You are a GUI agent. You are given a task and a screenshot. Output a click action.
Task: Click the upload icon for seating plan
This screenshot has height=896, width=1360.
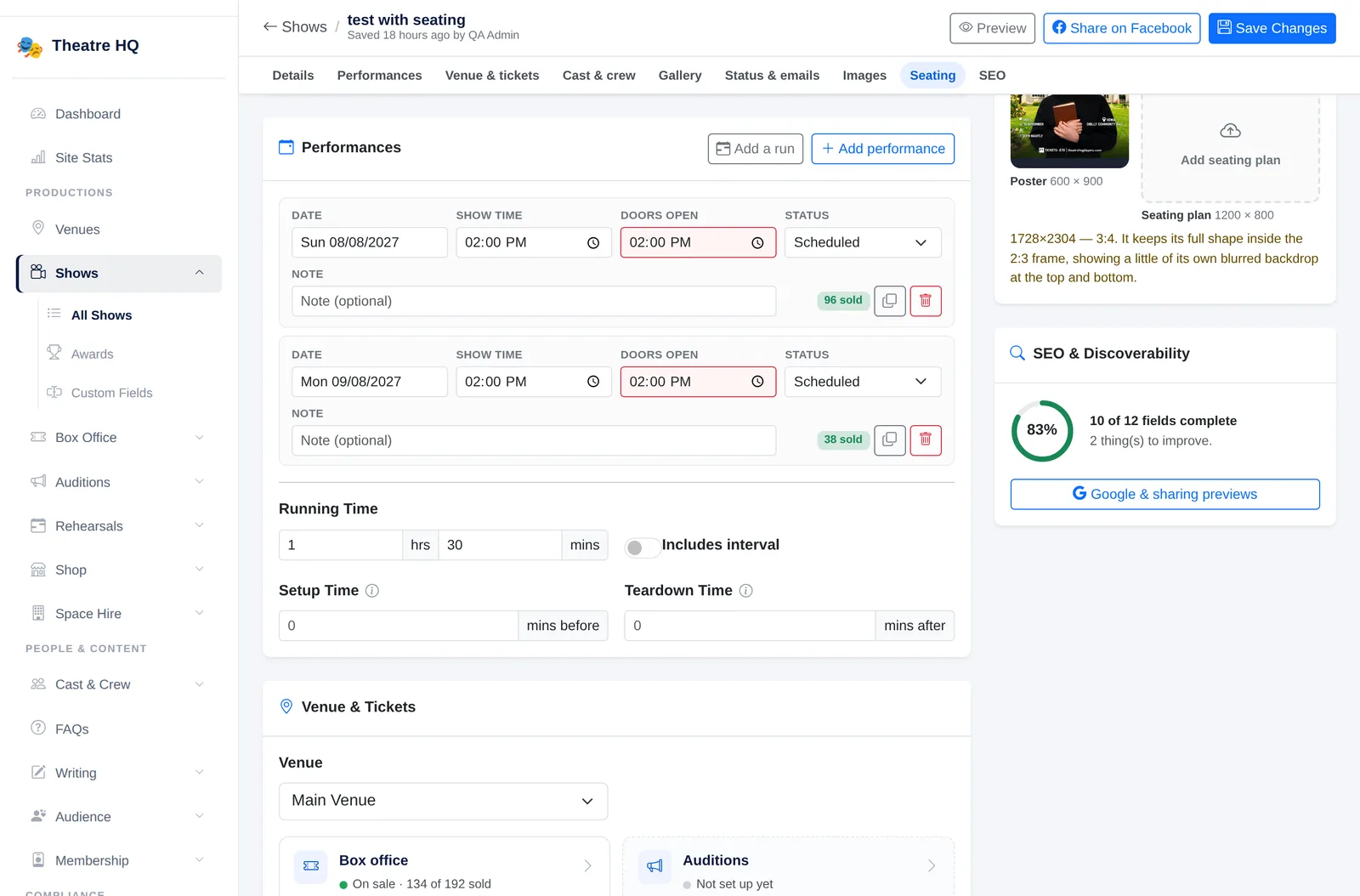pos(1230,131)
